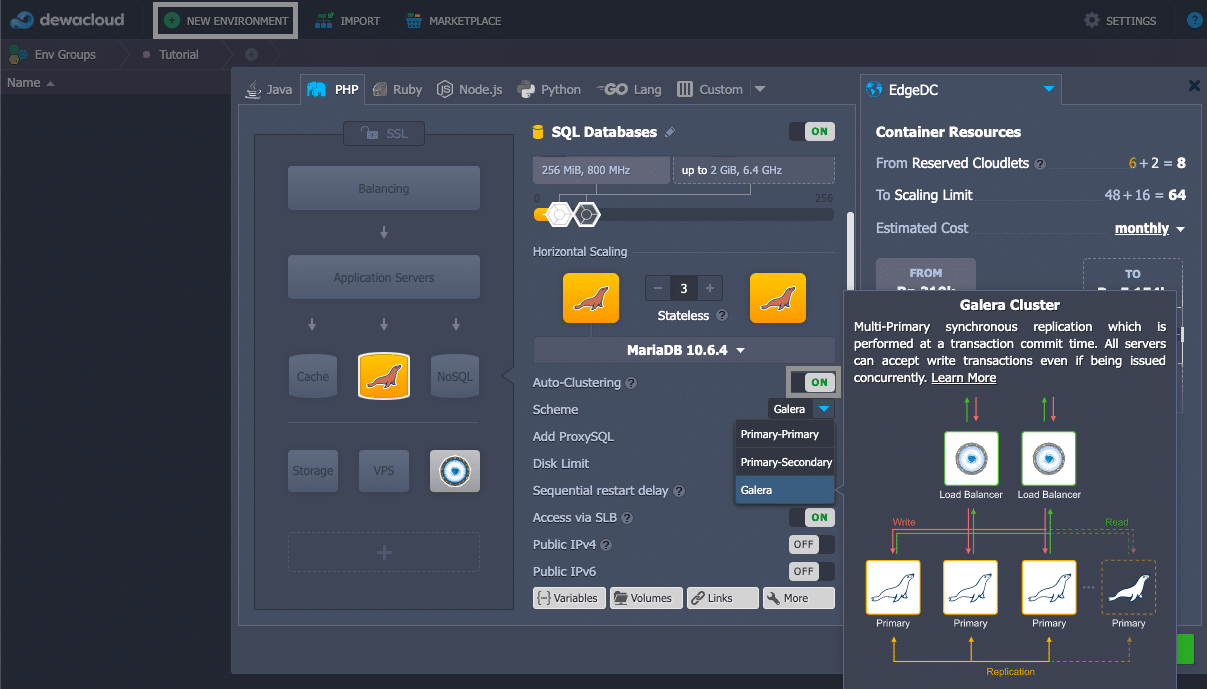Image resolution: width=1207 pixels, height=689 pixels.
Task: Enable the Public IPv4 toggle
Action: pos(811,544)
